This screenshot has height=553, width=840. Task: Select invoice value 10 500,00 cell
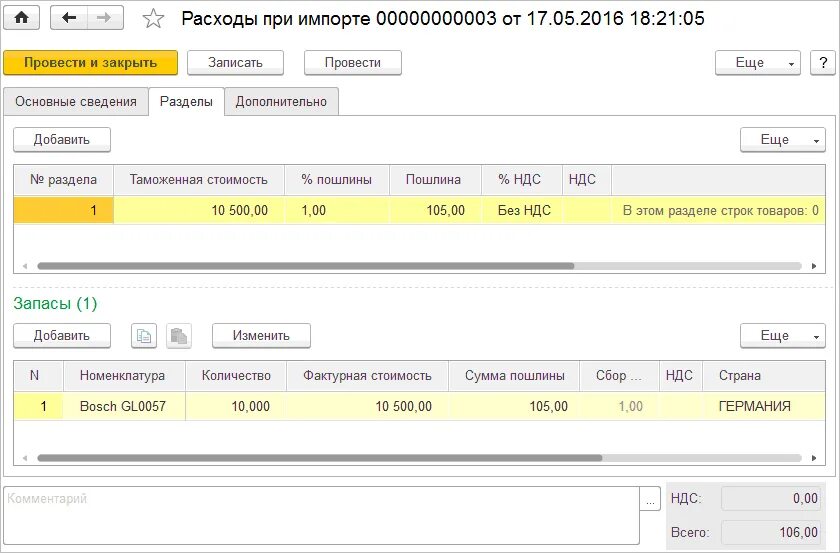pyautogui.click(x=367, y=407)
